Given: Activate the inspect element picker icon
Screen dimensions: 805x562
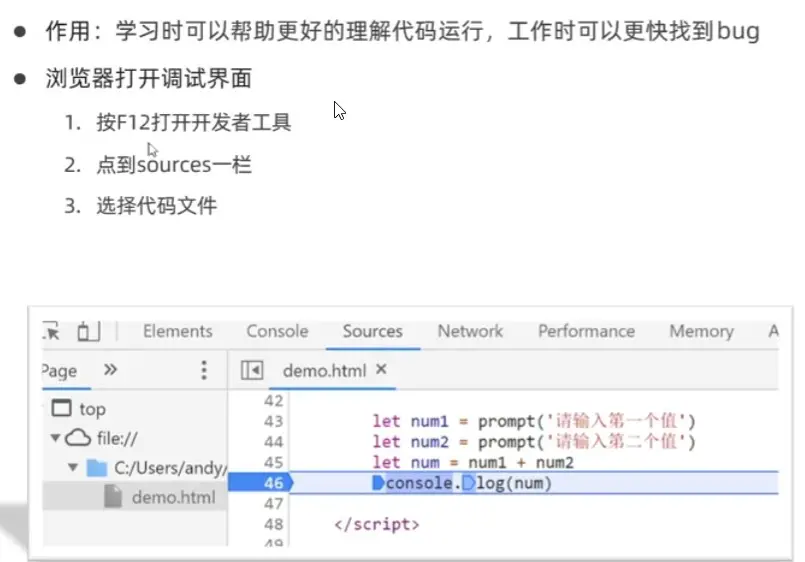Looking at the screenshot, I should [51, 332].
